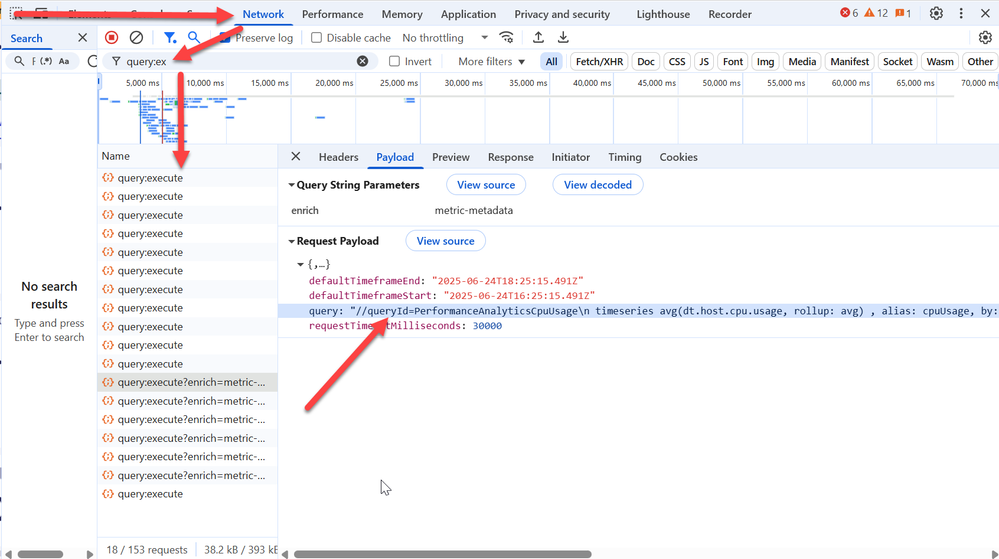Toggle the Preserve log checkbox
999x559 pixels.
point(225,38)
